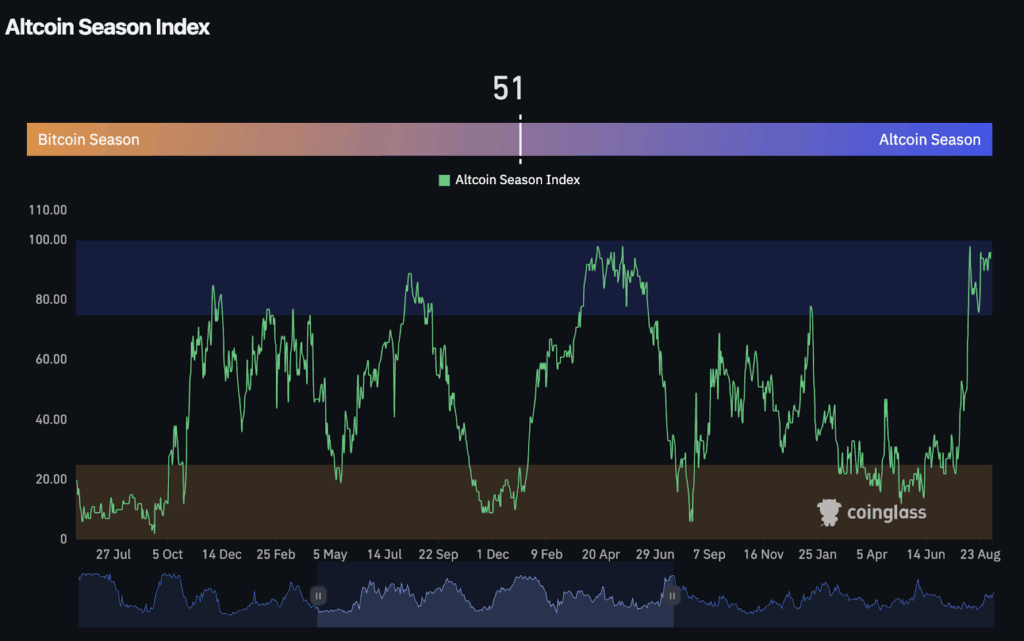
Task: Click the 27 Jul date axis label
Action: (x=114, y=554)
